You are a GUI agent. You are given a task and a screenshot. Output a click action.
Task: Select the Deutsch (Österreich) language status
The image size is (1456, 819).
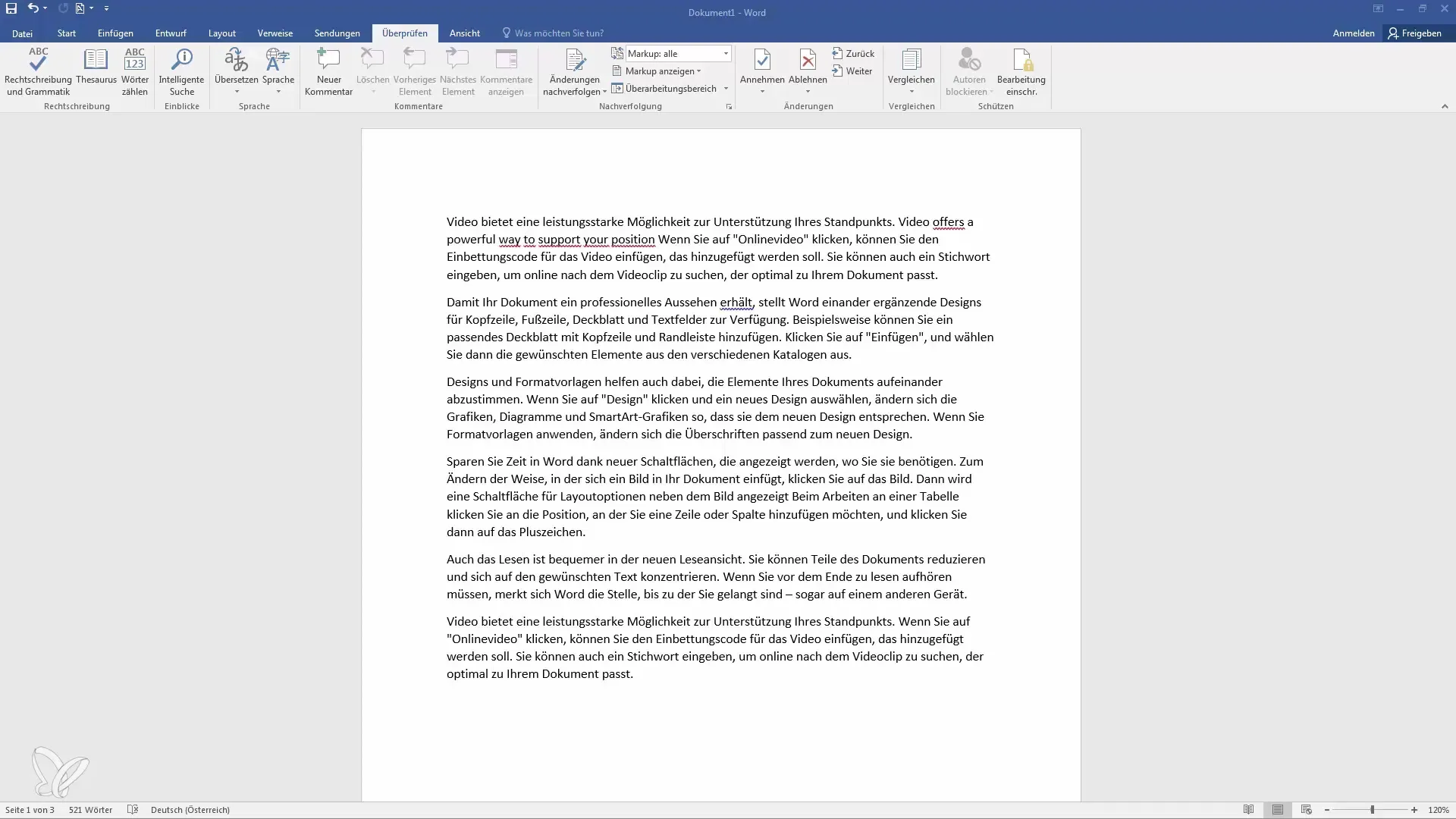[x=190, y=809]
